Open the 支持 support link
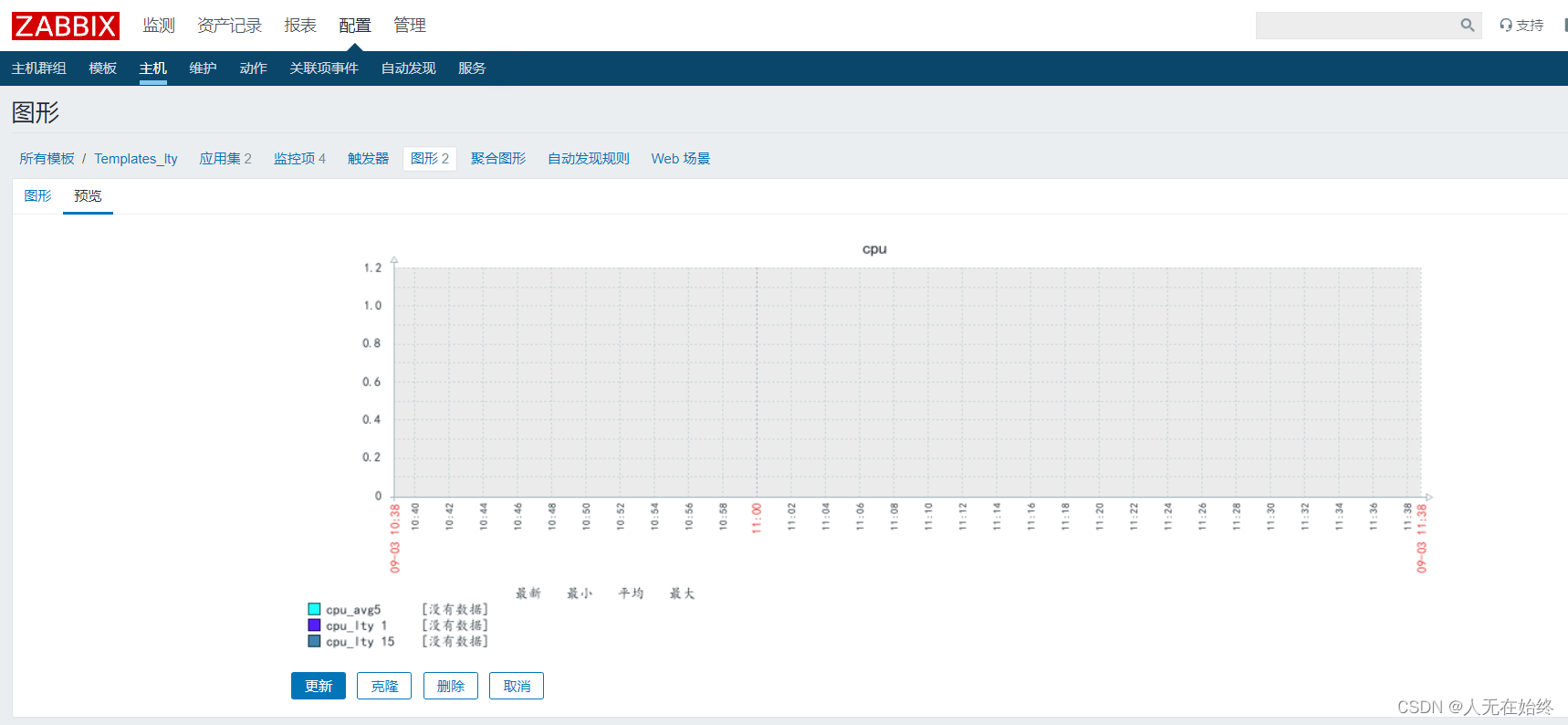The height and width of the screenshot is (725, 1568). (1521, 26)
